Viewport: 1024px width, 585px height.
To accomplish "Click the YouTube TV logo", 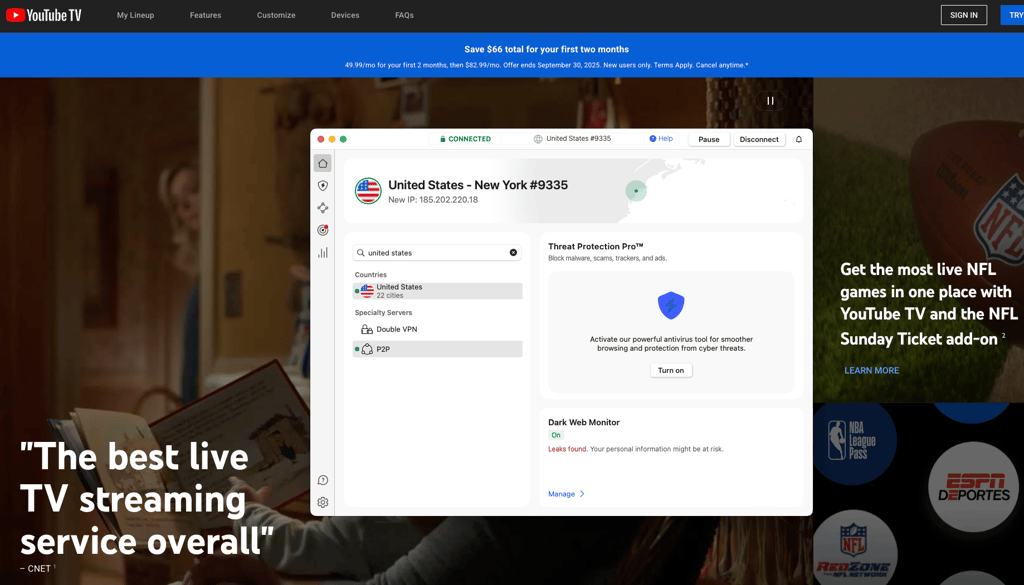I will [44, 15].
